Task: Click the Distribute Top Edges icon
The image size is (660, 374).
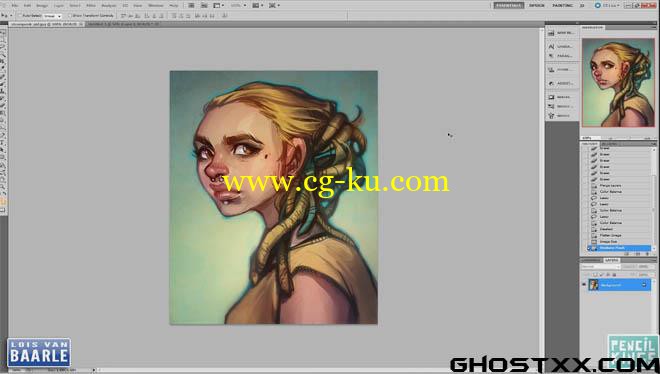Action: [173, 16]
